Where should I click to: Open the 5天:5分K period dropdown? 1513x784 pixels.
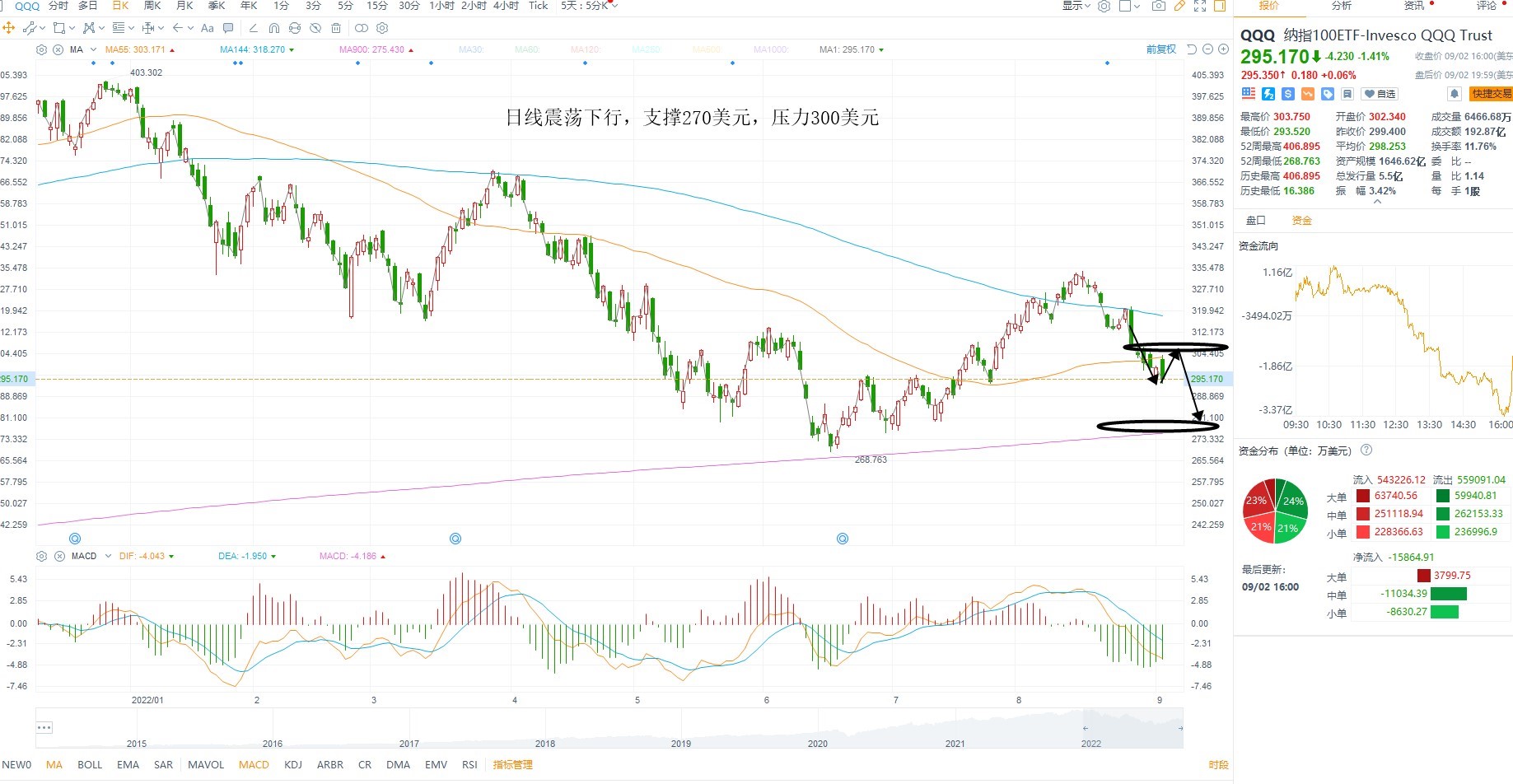click(x=589, y=6)
